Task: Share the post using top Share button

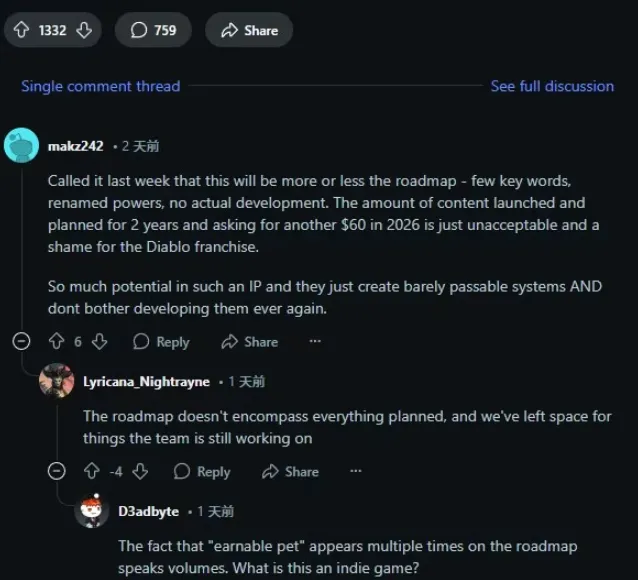Action: [249, 30]
